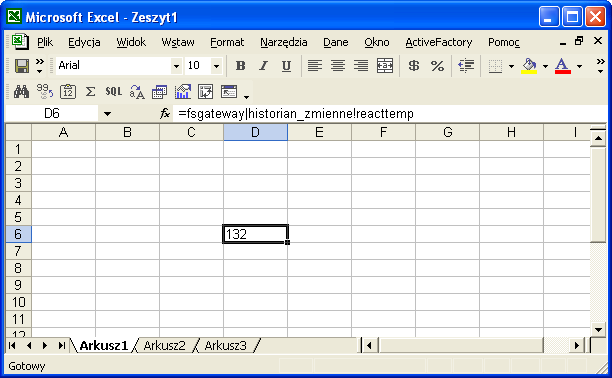
Task: Open the Arial font name dropdown
Action: 176,66
